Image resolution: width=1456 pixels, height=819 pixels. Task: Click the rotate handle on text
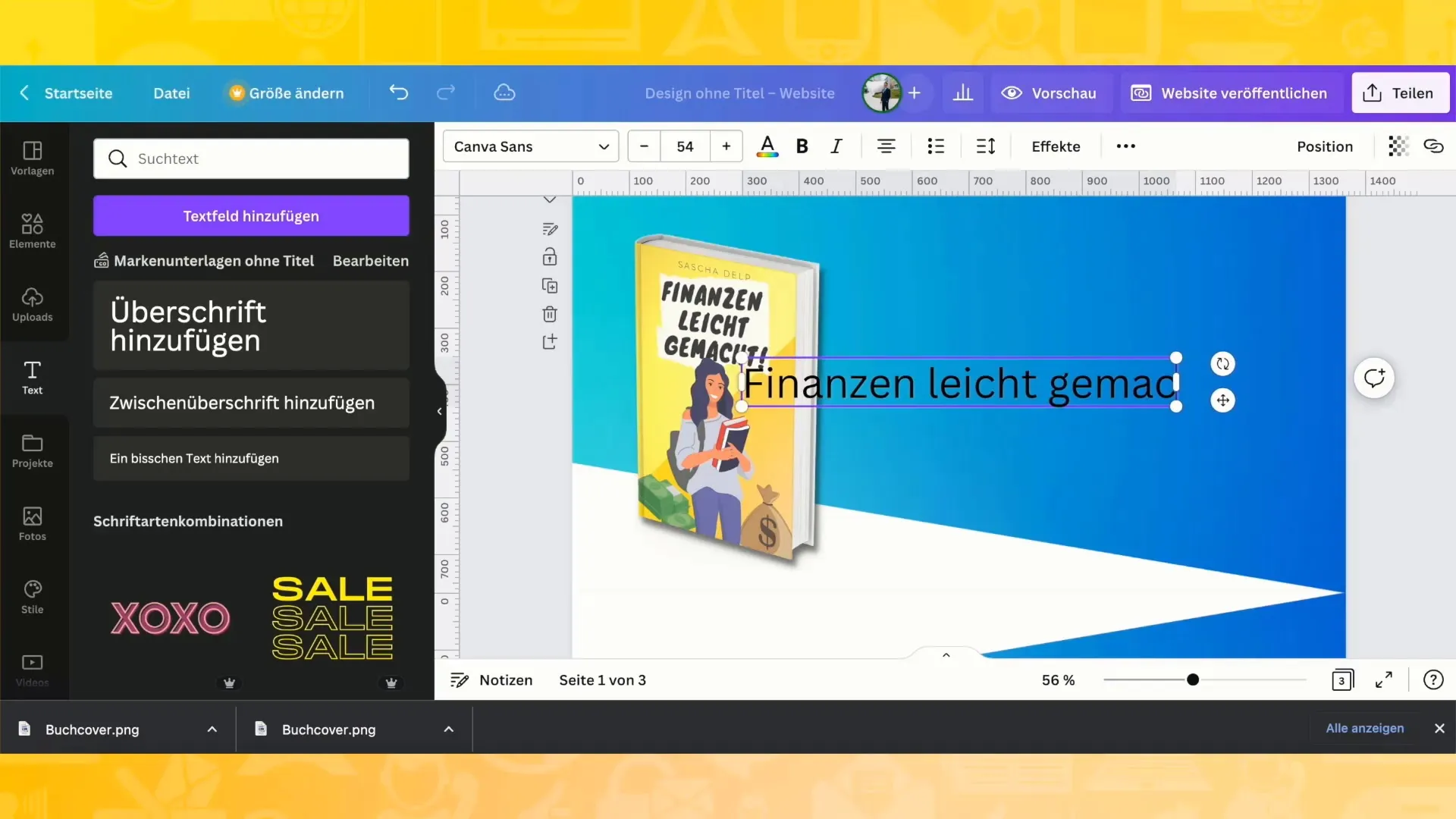(x=1222, y=364)
